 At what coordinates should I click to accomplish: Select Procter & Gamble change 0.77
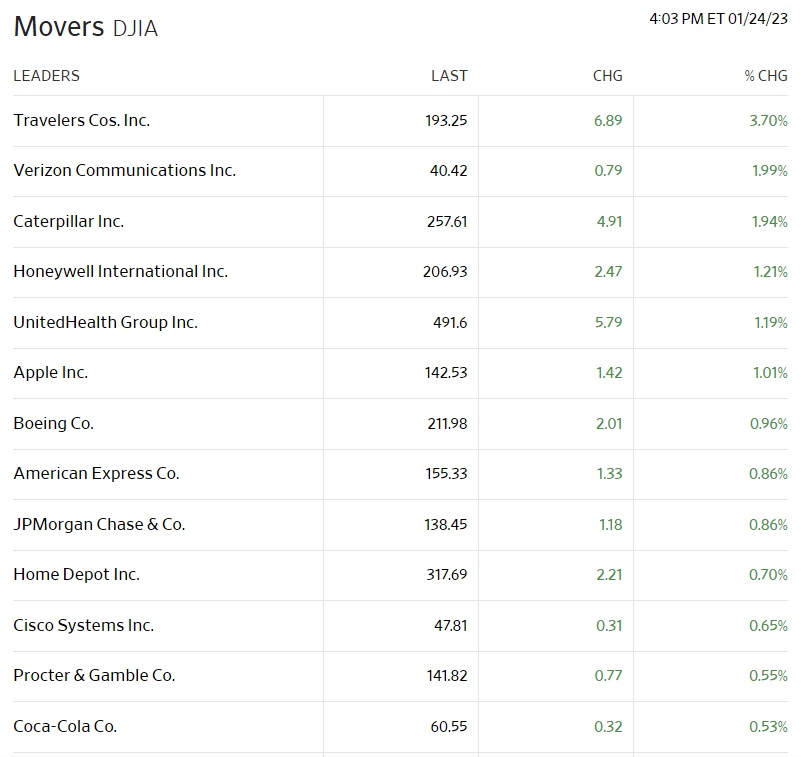[x=608, y=676]
